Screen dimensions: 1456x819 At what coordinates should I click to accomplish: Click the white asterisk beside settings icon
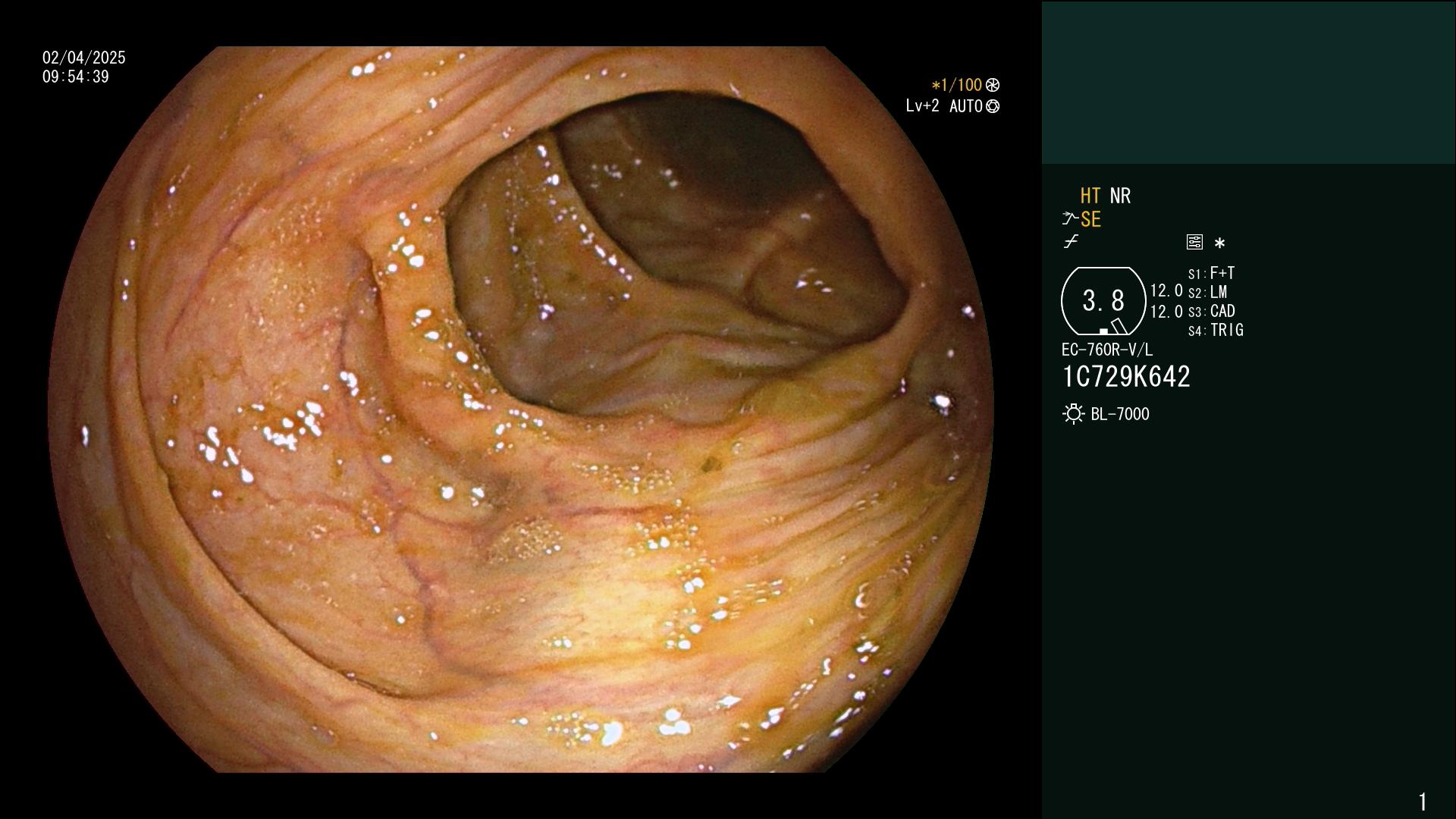click(x=1219, y=243)
